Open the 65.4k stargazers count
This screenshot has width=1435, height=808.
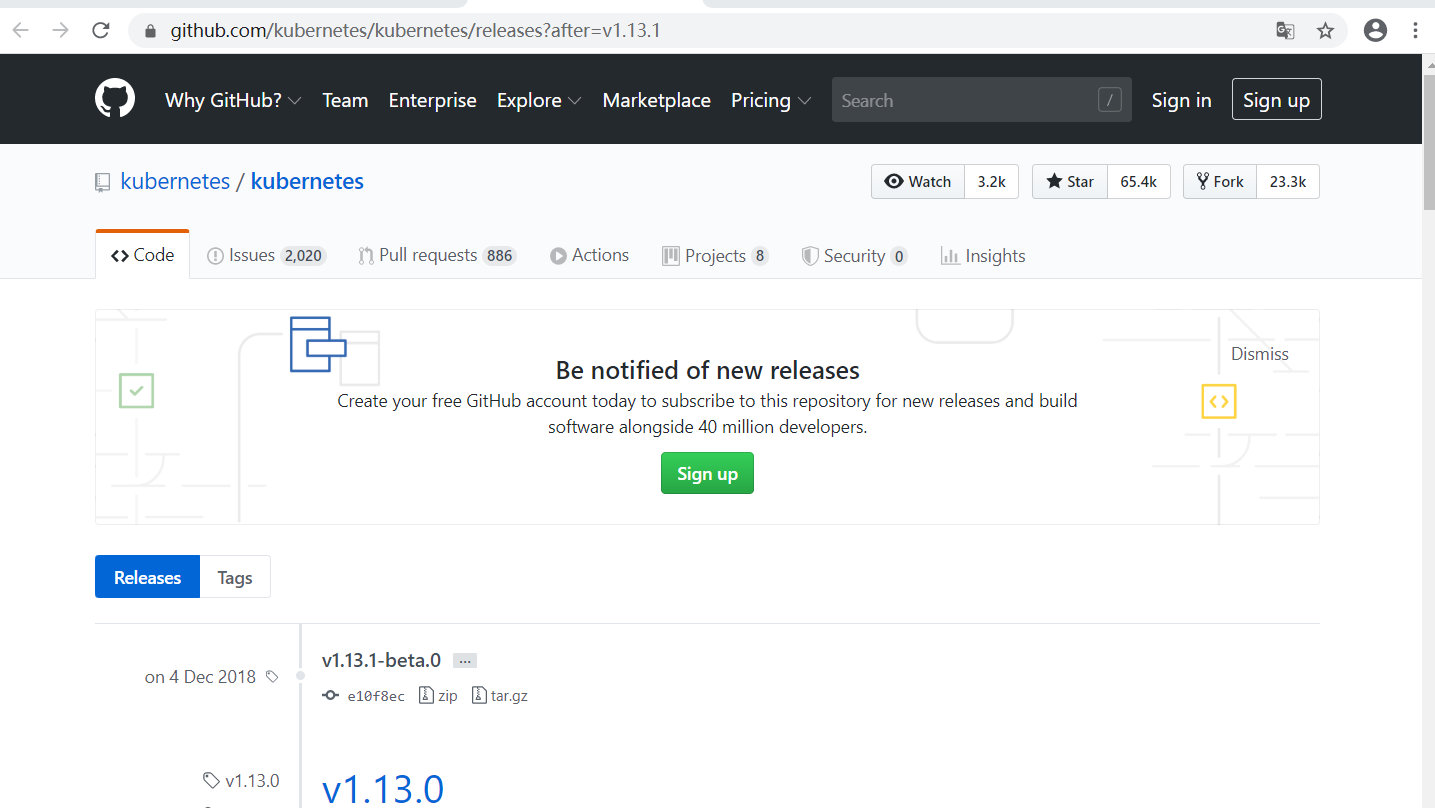coord(1139,181)
